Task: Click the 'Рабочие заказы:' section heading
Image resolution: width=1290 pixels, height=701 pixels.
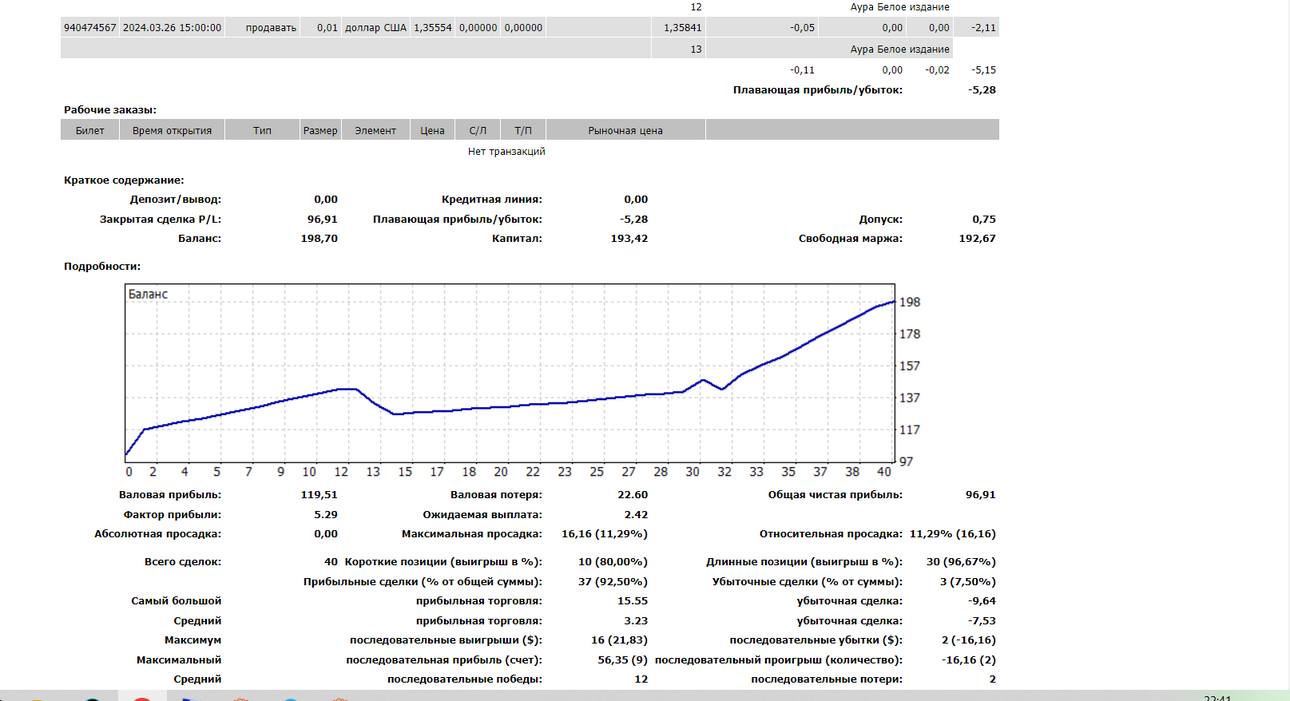Action: pyautogui.click(x=110, y=110)
